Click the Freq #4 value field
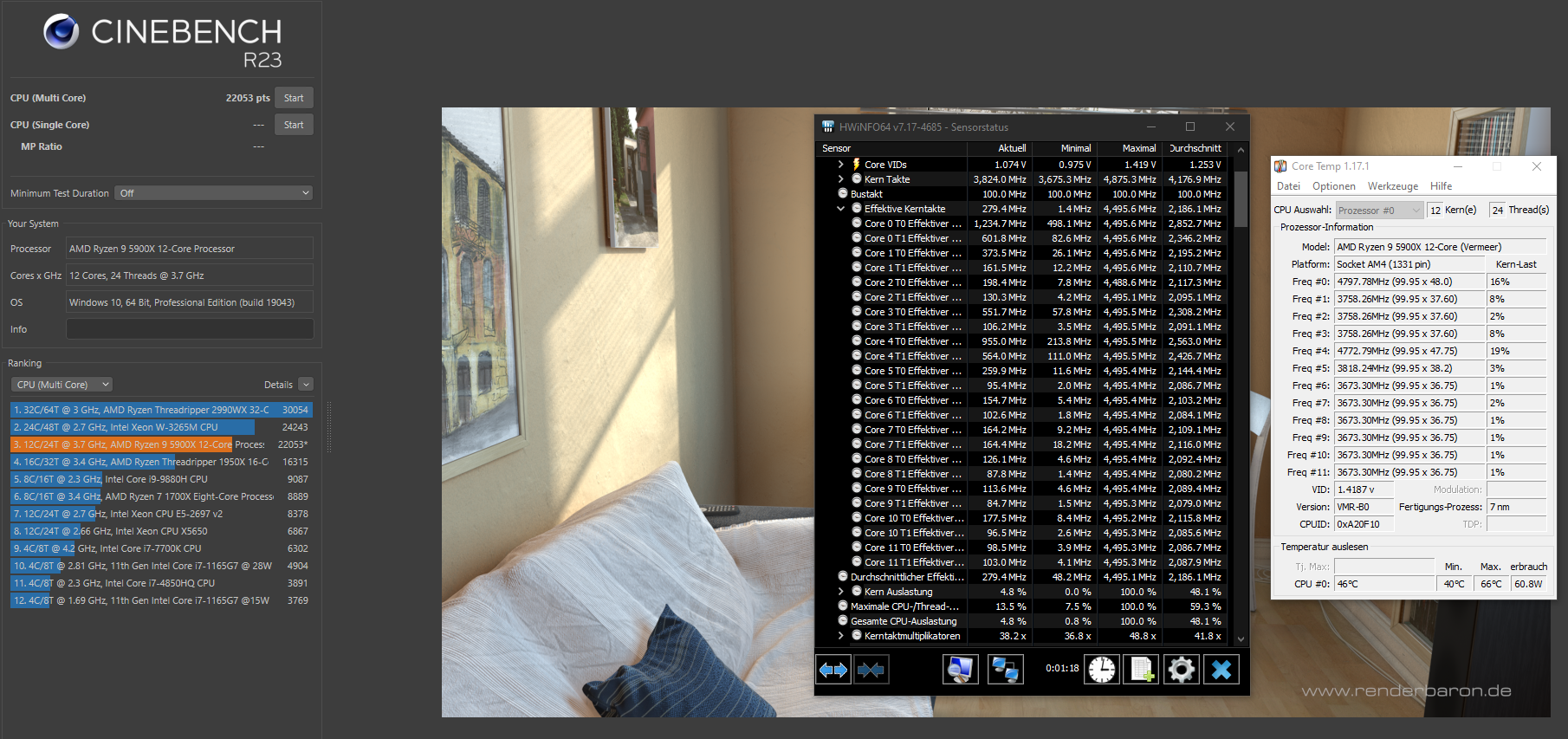 (x=1409, y=351)
